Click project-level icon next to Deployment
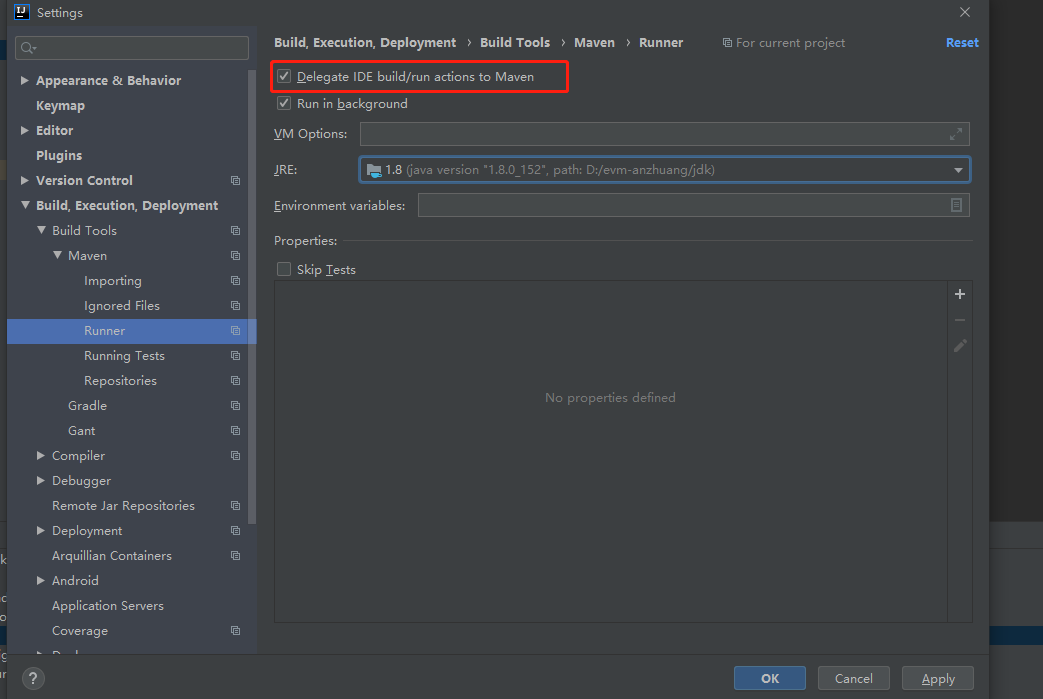Viewport: 1043px width, 699px height. pos(235,531)
